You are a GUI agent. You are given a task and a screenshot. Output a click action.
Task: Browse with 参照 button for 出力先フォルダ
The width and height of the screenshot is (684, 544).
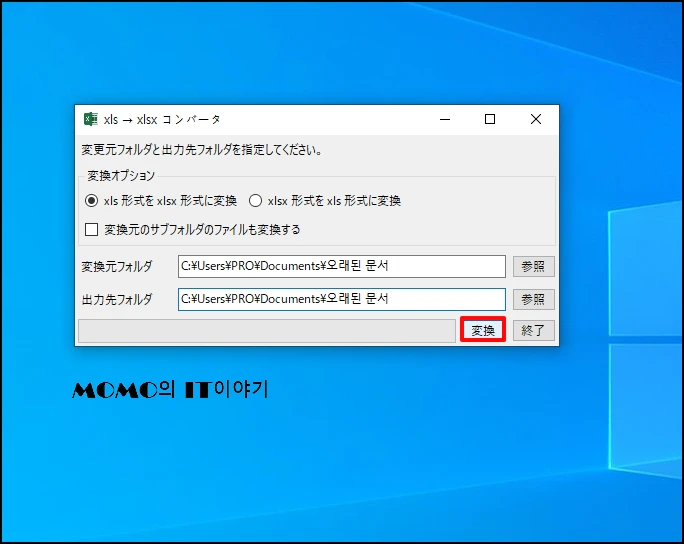(533, 299)
